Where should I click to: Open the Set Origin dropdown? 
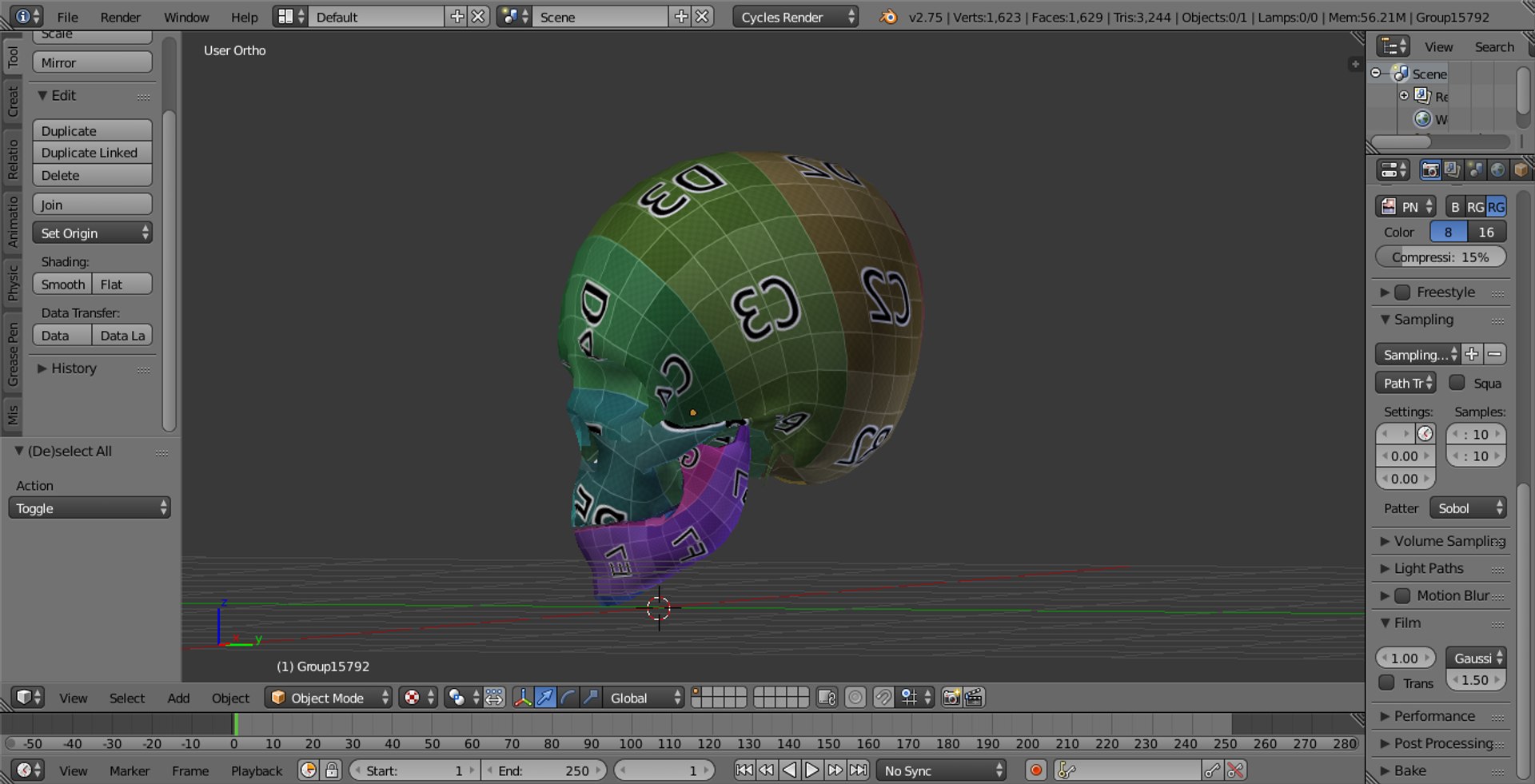pyautogui.click(x=92, y=233)
